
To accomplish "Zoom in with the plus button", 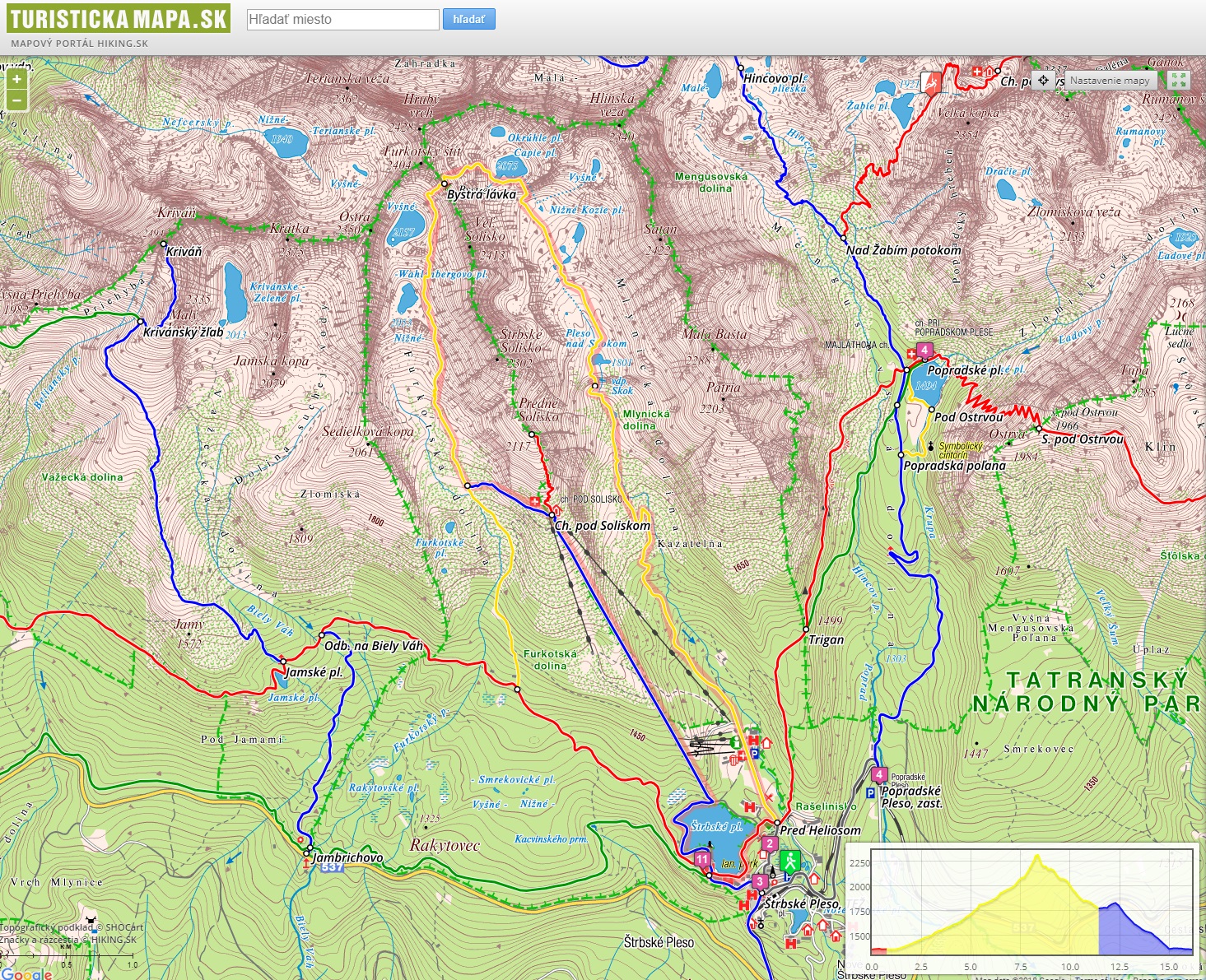I will (16, 79).
